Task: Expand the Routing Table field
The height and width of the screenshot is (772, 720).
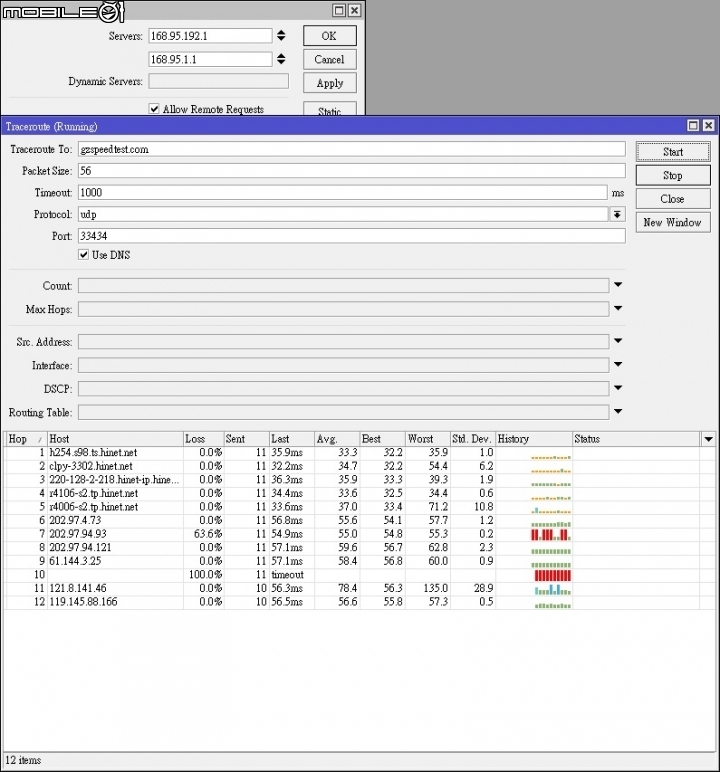Action: pyautogui.click(x=618, y=411)
